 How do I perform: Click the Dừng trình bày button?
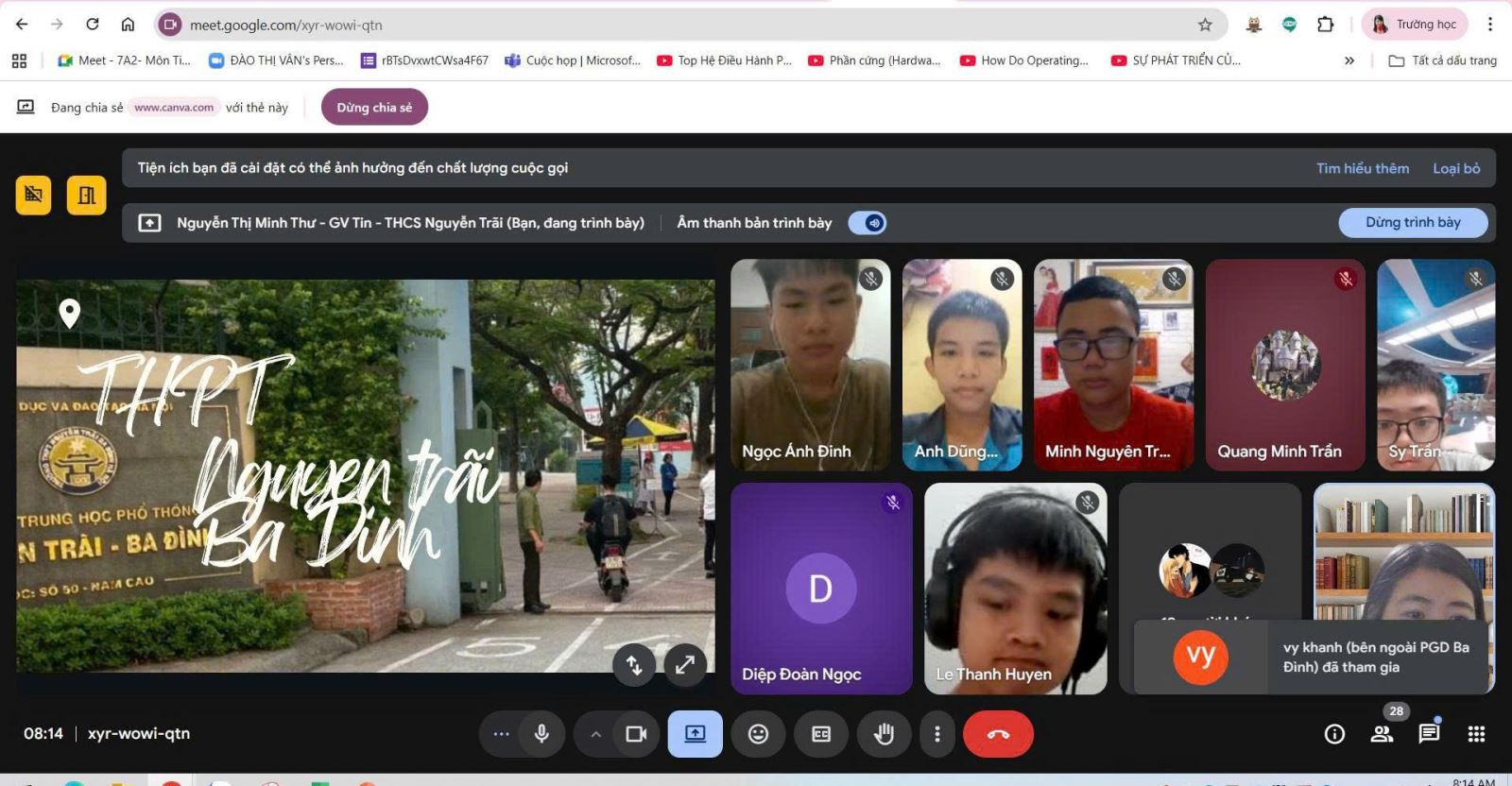coord(1413,223)
